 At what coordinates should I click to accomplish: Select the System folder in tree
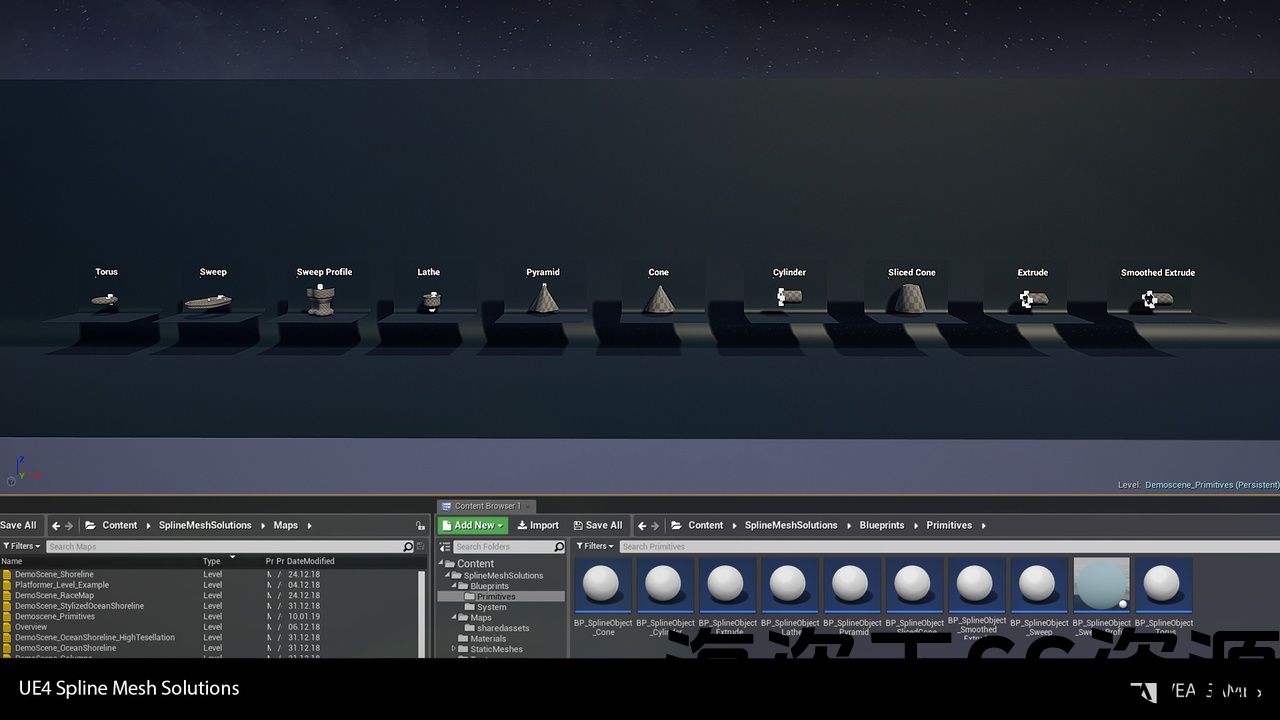coord(491,607)
